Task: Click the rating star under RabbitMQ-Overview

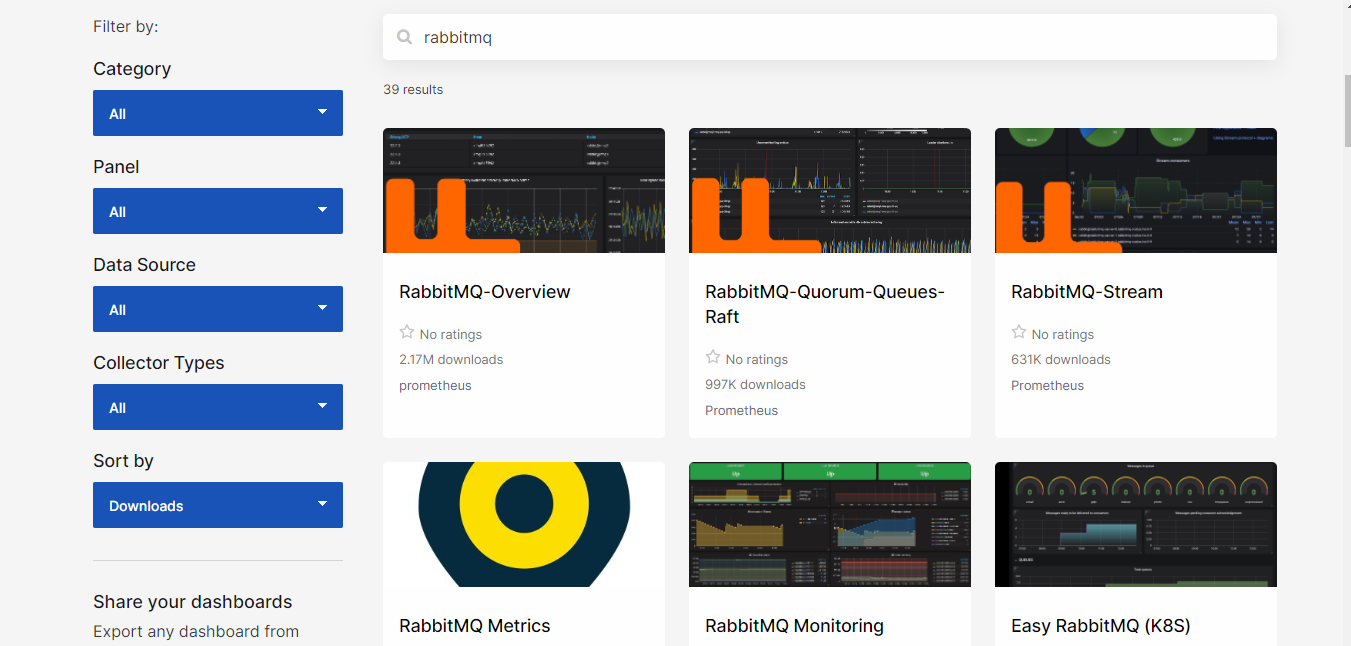Action: 407,332
